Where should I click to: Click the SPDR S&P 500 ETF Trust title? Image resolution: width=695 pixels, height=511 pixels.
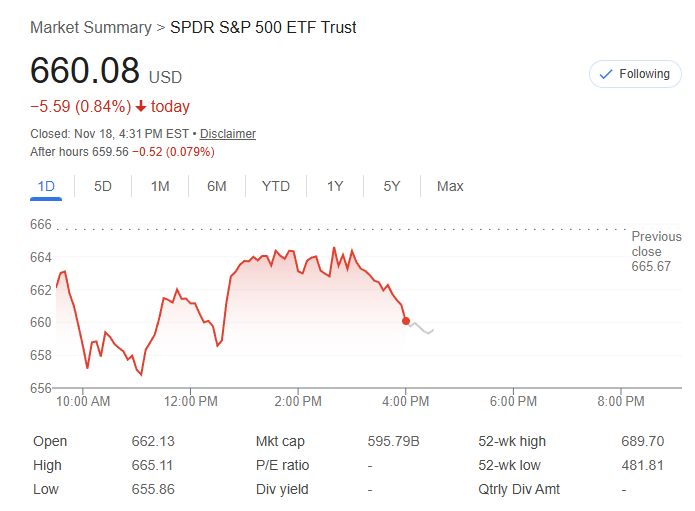pyautogui.click(x=263, y=27)
